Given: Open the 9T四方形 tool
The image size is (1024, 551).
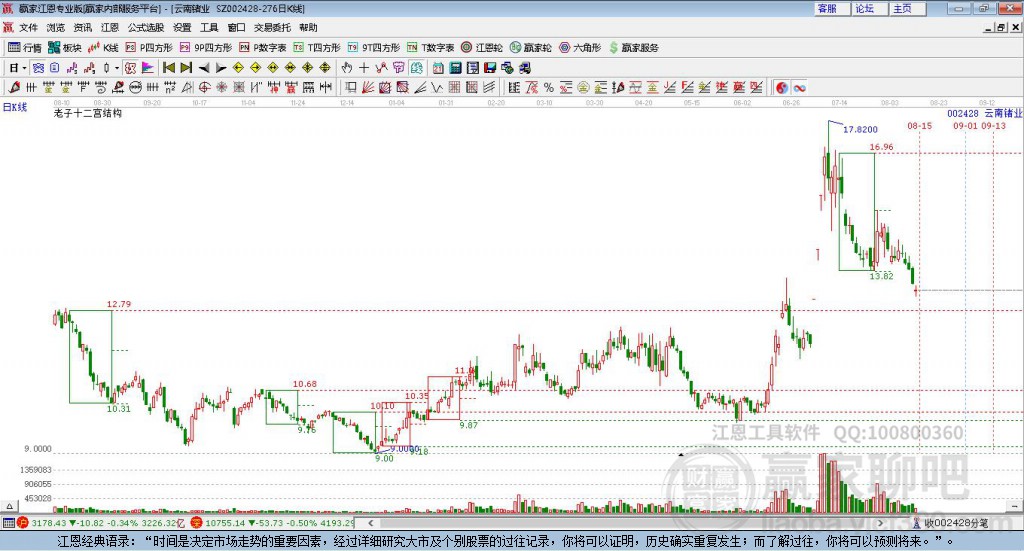Looking at the screenshot, I should (374, 48).
